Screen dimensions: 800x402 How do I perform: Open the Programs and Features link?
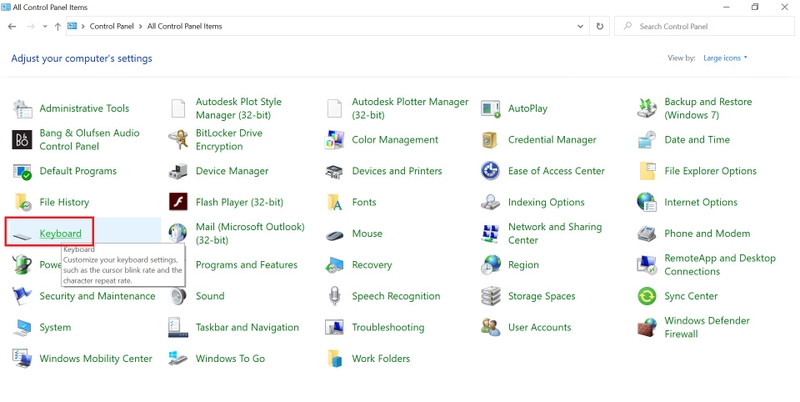pyautogui.click(x=246, y=265)
